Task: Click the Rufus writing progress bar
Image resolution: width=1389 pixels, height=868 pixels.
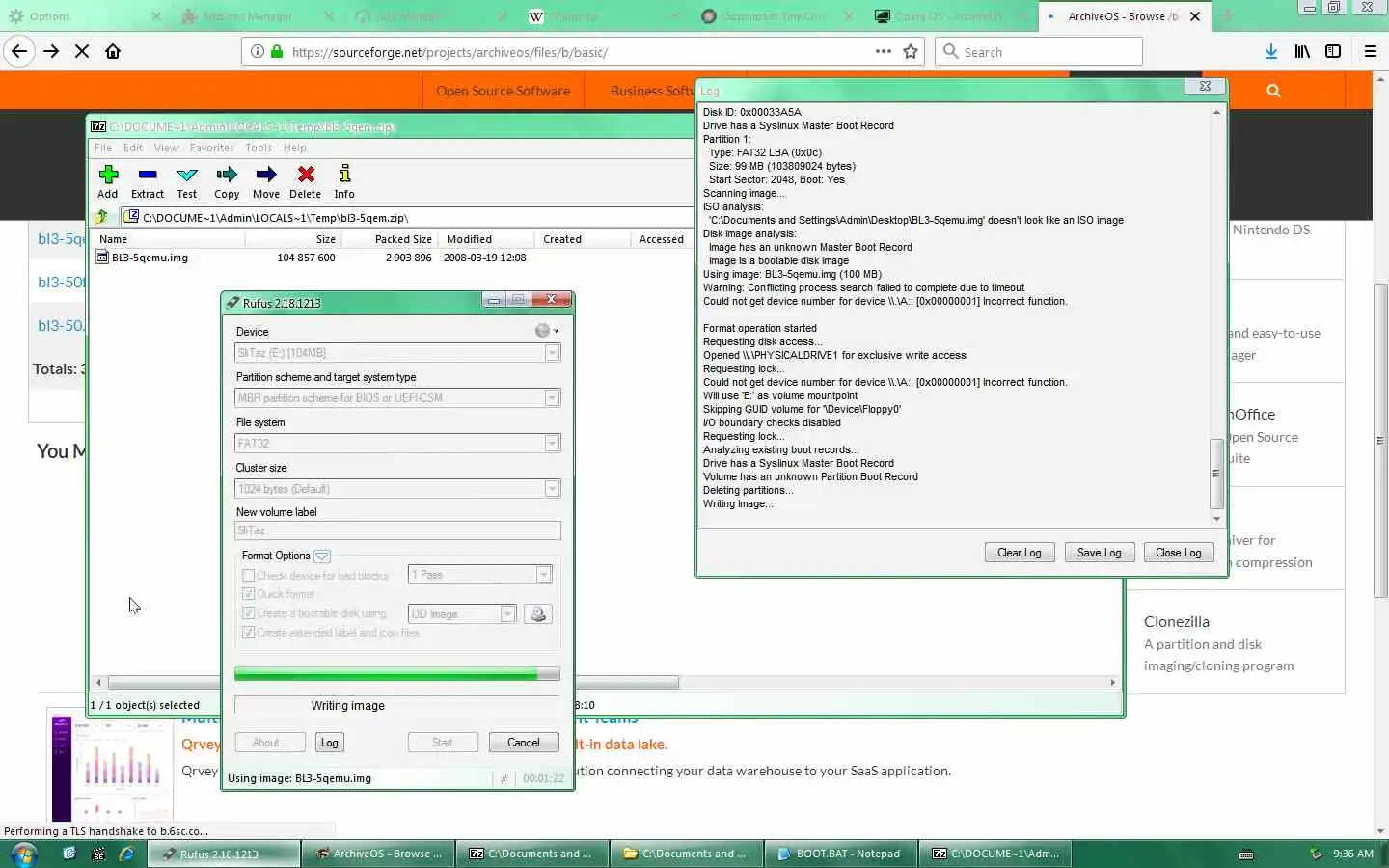Action: [x=396, y=674]
